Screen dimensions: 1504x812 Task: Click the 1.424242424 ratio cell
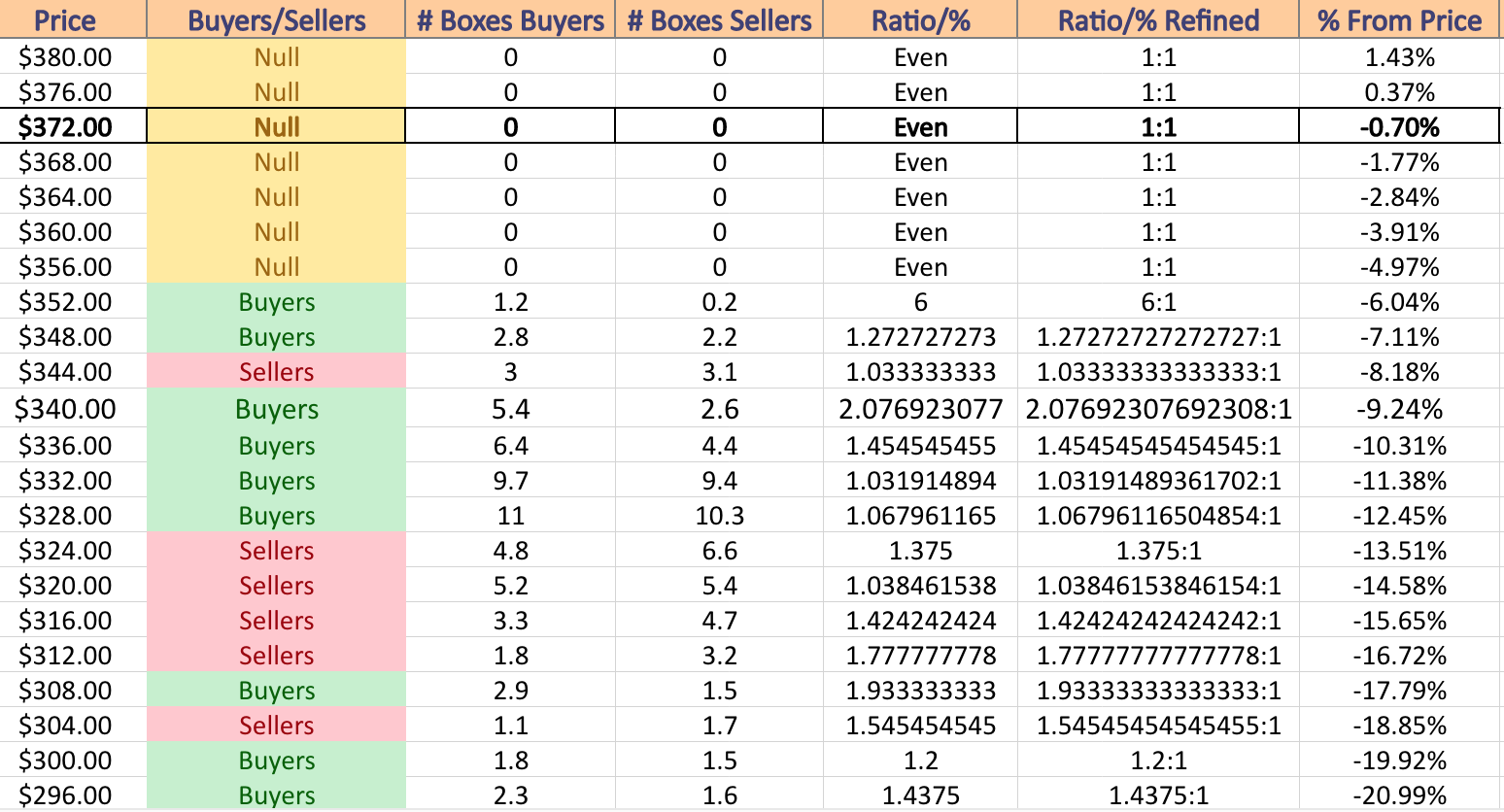920,621
